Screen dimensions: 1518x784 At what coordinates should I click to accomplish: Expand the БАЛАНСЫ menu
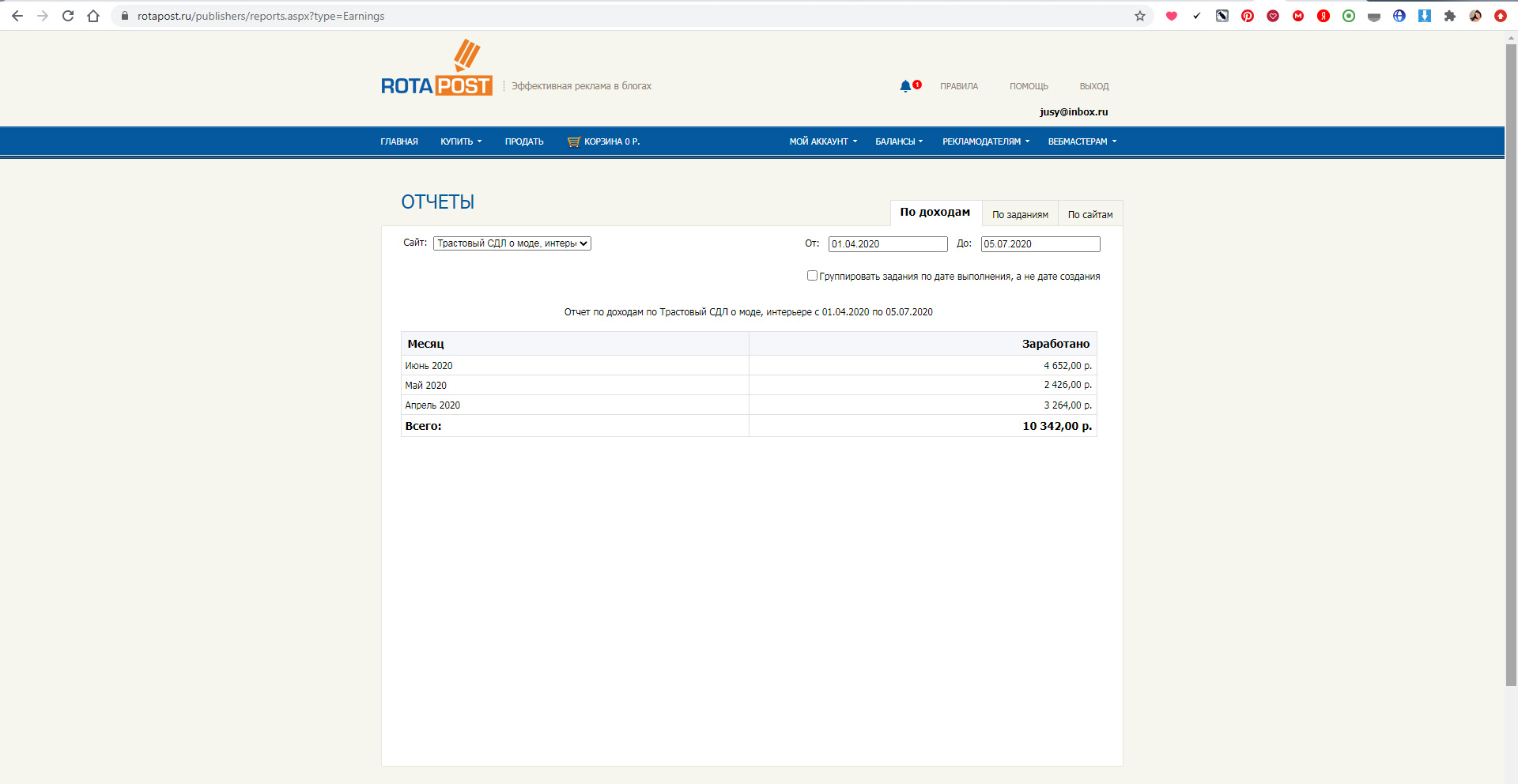tap(899, 141)
